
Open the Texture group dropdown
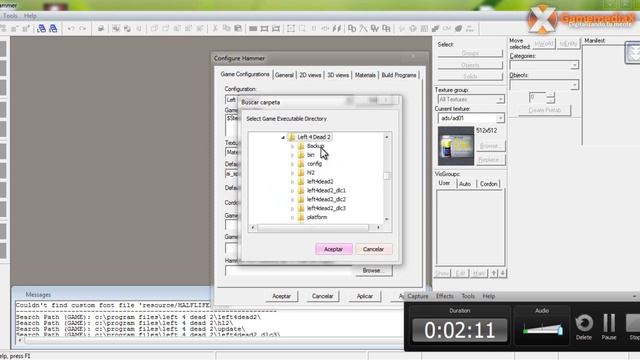tap(500, 100)
